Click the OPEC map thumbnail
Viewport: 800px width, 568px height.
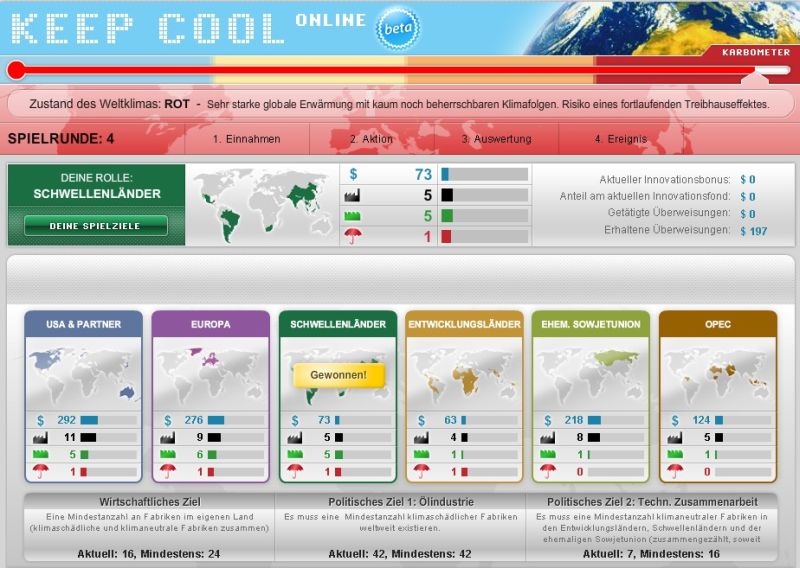(x=718, y=374)
